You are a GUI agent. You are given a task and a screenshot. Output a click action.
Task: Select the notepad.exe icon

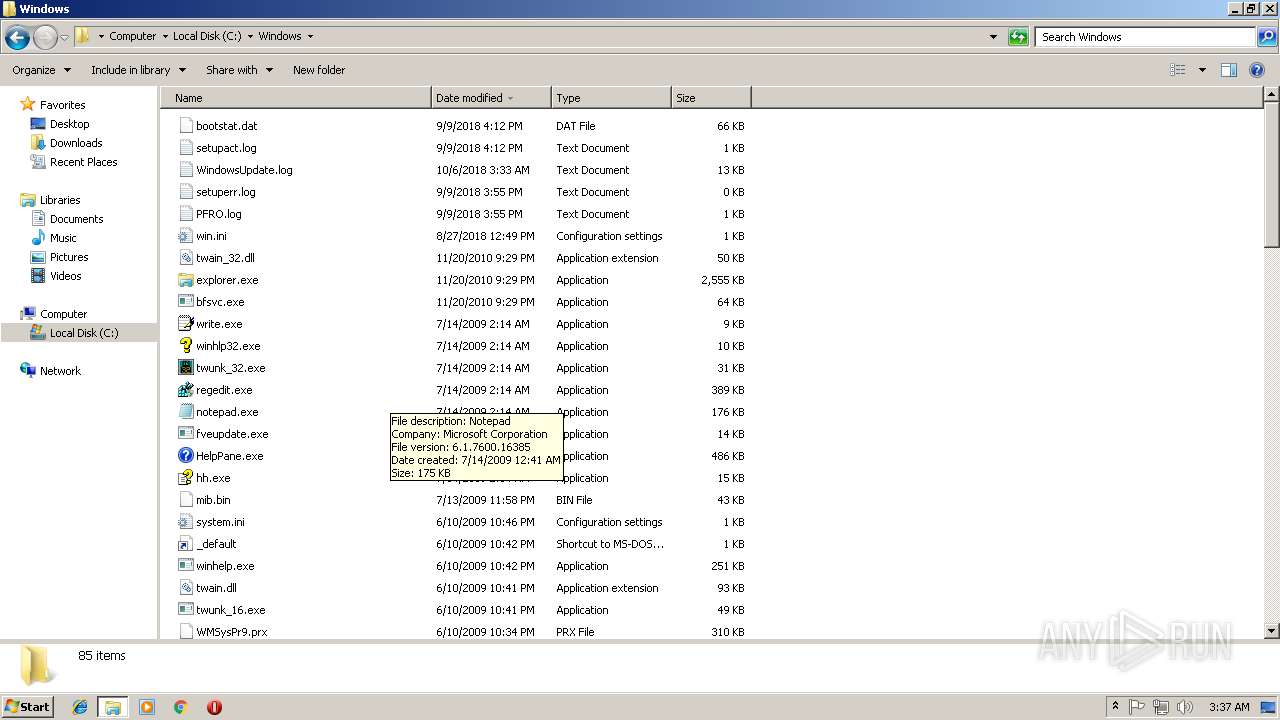point(185,412)
